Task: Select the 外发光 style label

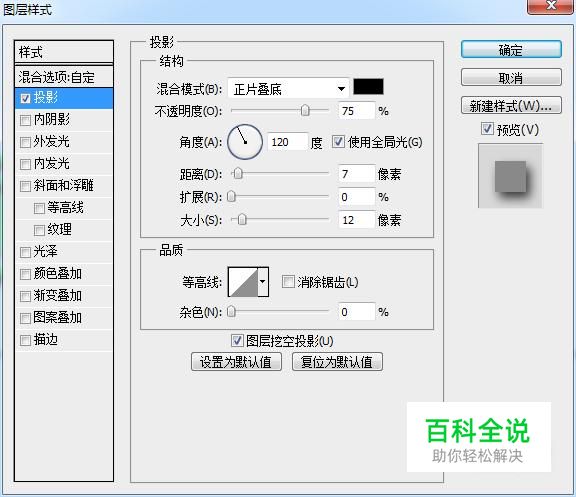Action: click(52, 142)
